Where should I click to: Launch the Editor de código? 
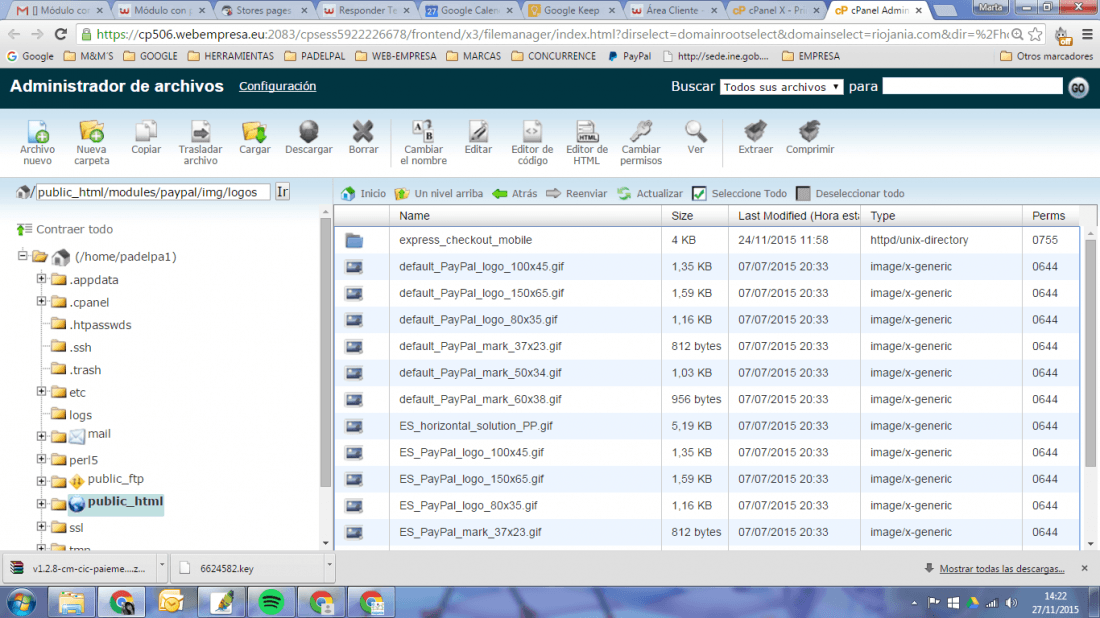(x=532, y=142)
